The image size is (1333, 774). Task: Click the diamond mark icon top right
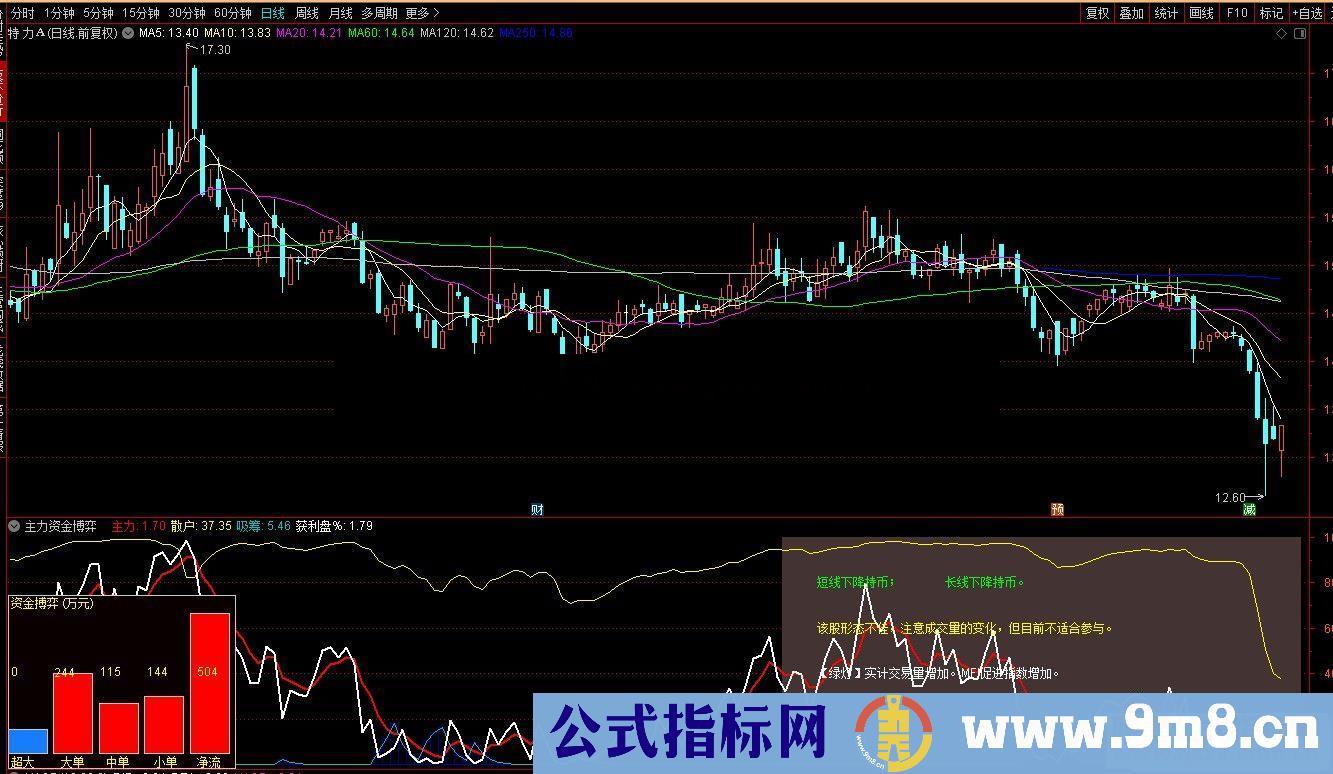[x=1283, y=33]
